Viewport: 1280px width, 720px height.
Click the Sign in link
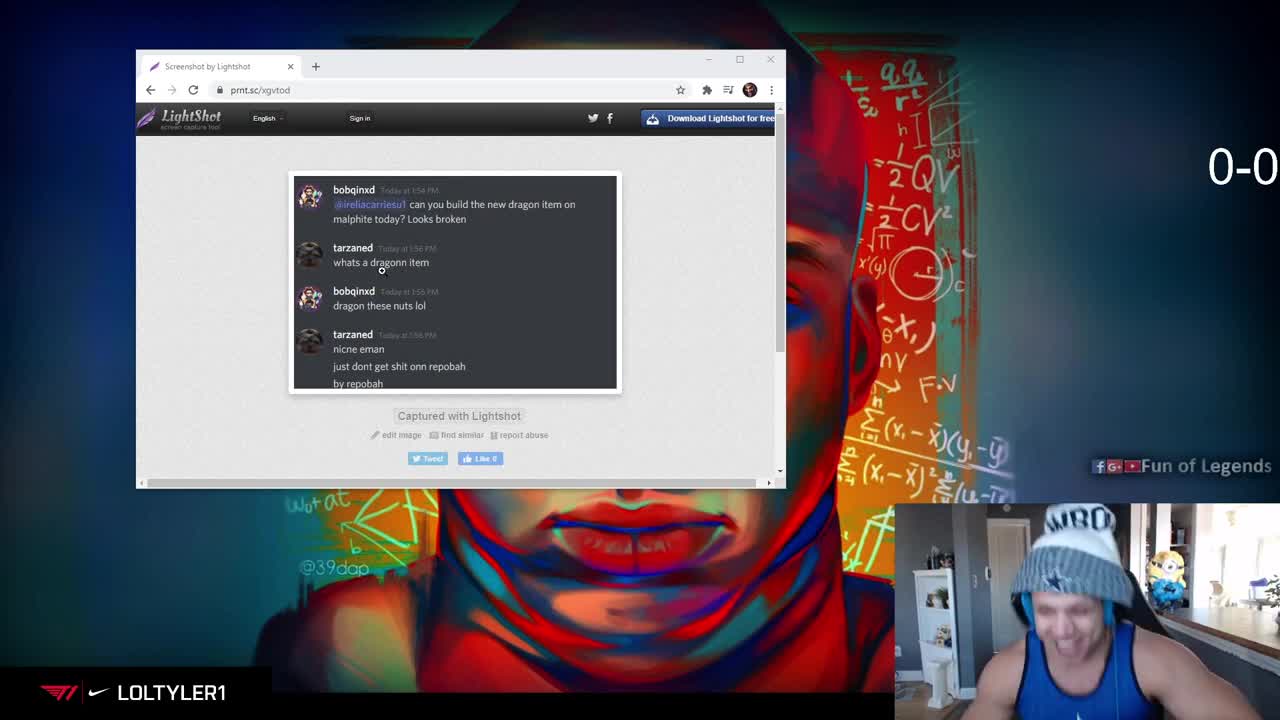click(360, 118)
